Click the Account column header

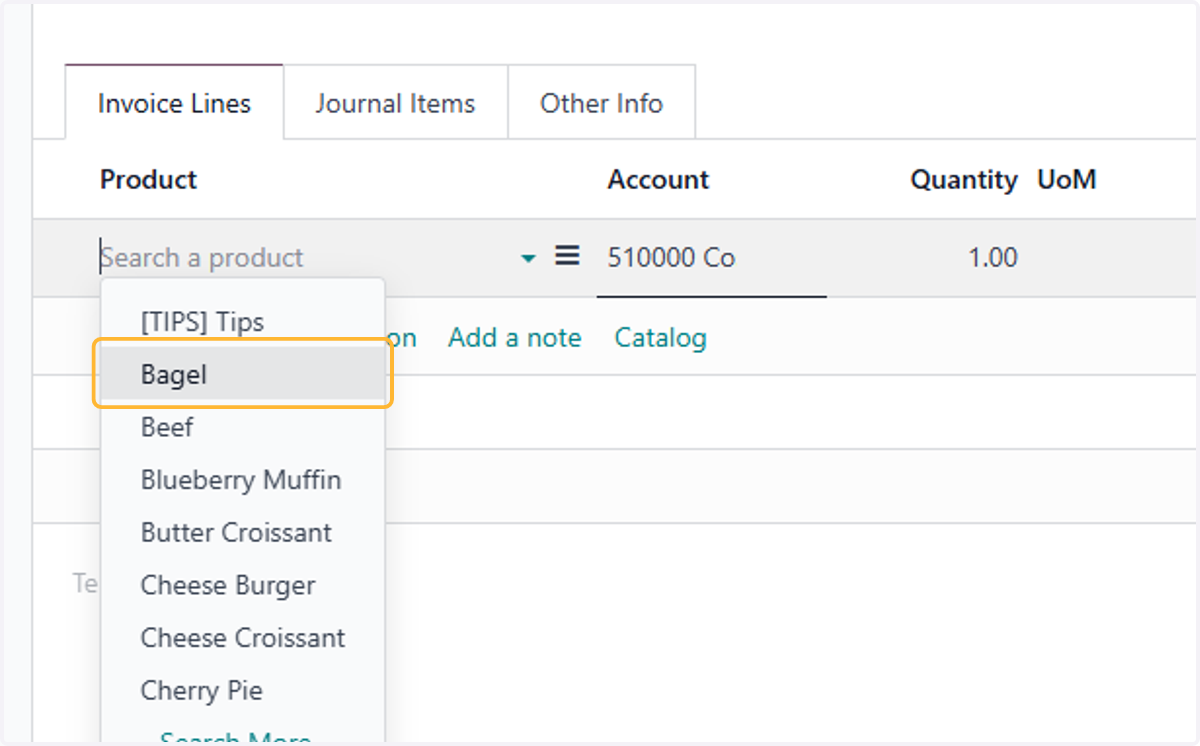[658, 180]
